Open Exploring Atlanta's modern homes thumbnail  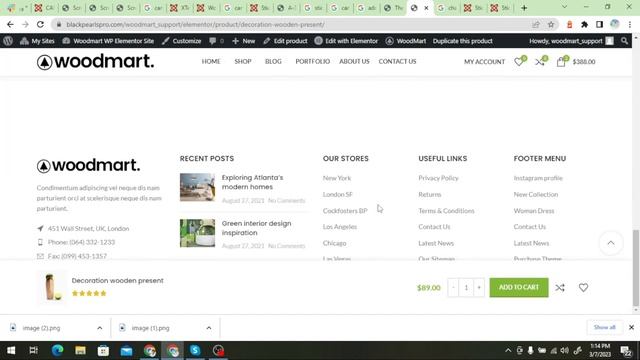pos(198,187)
